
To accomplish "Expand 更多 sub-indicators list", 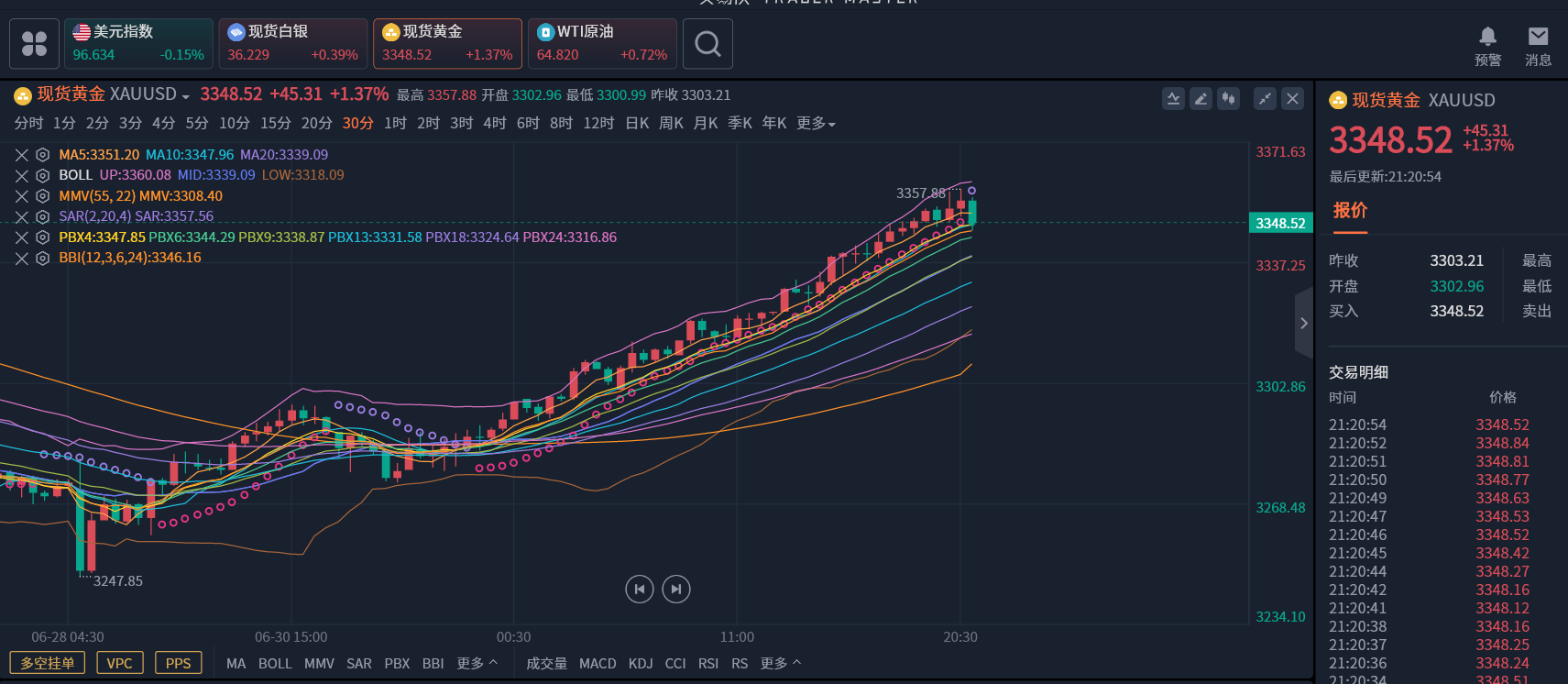I will [x=780, y=663].
